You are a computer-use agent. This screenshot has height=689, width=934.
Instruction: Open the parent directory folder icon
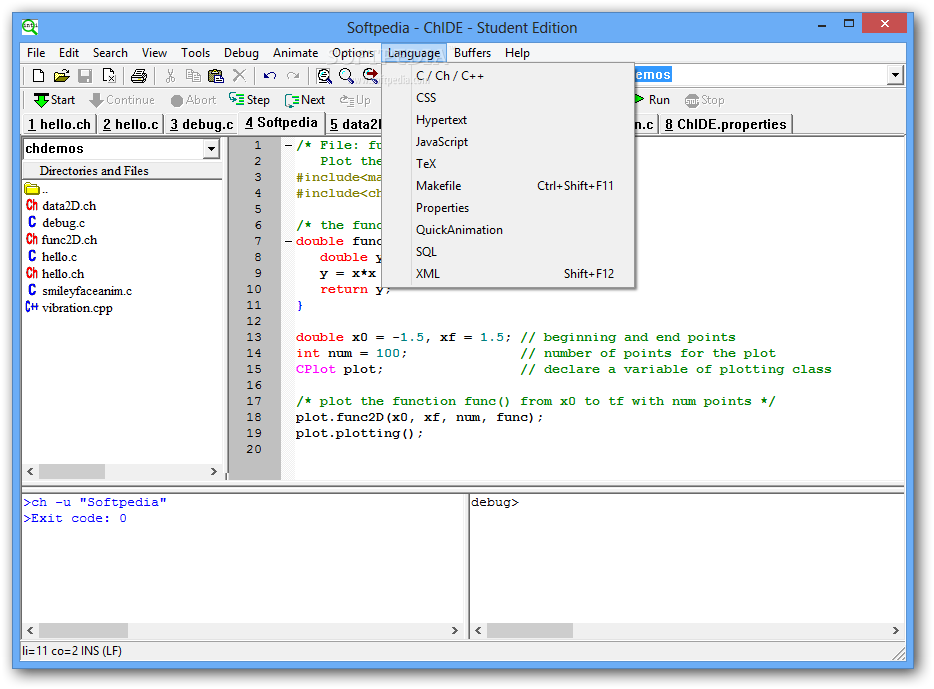pyautogui.click(x=32, y=189)
